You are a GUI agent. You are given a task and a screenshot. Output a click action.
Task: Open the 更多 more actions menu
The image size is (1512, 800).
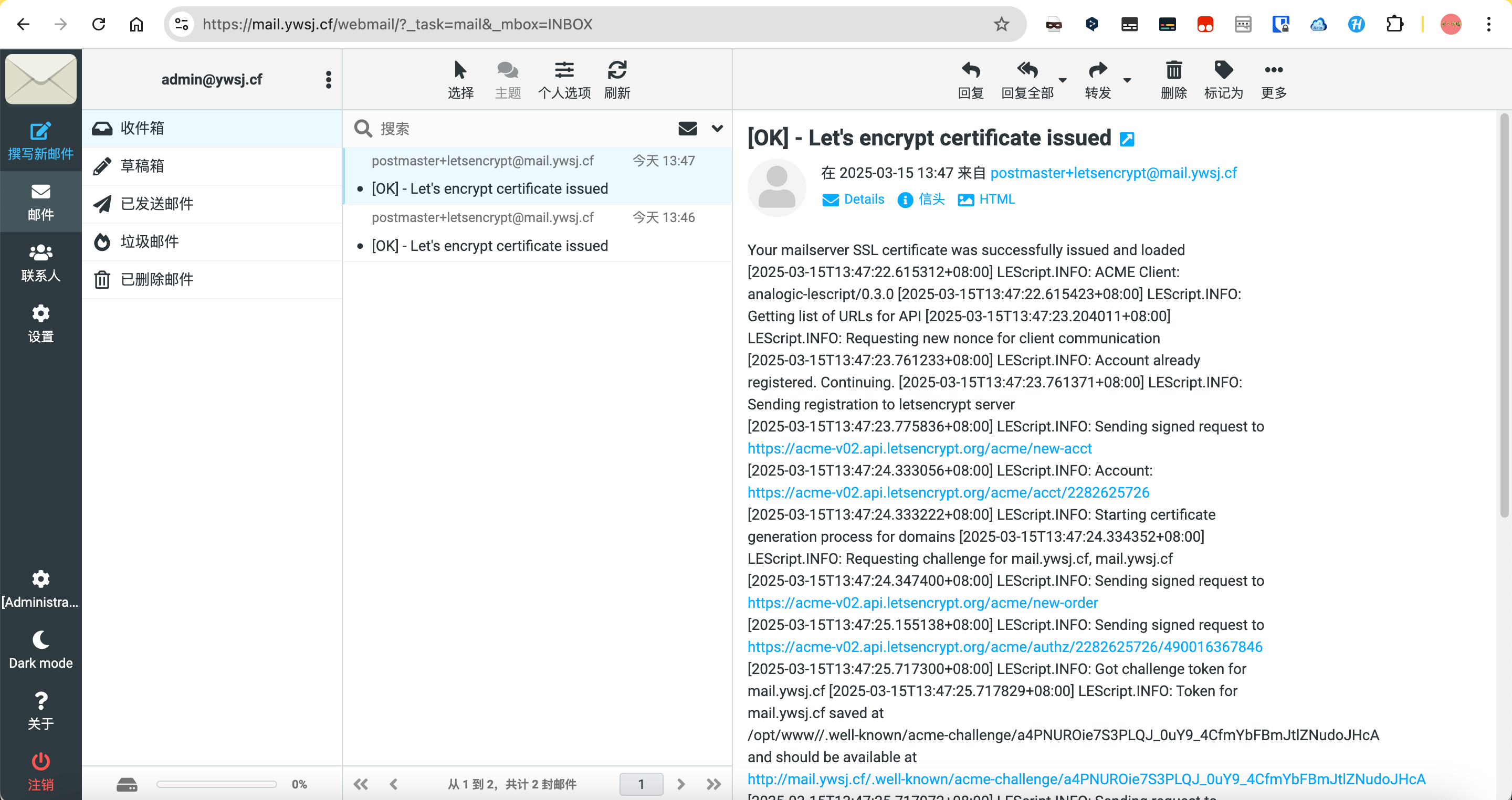[1273, 79]
